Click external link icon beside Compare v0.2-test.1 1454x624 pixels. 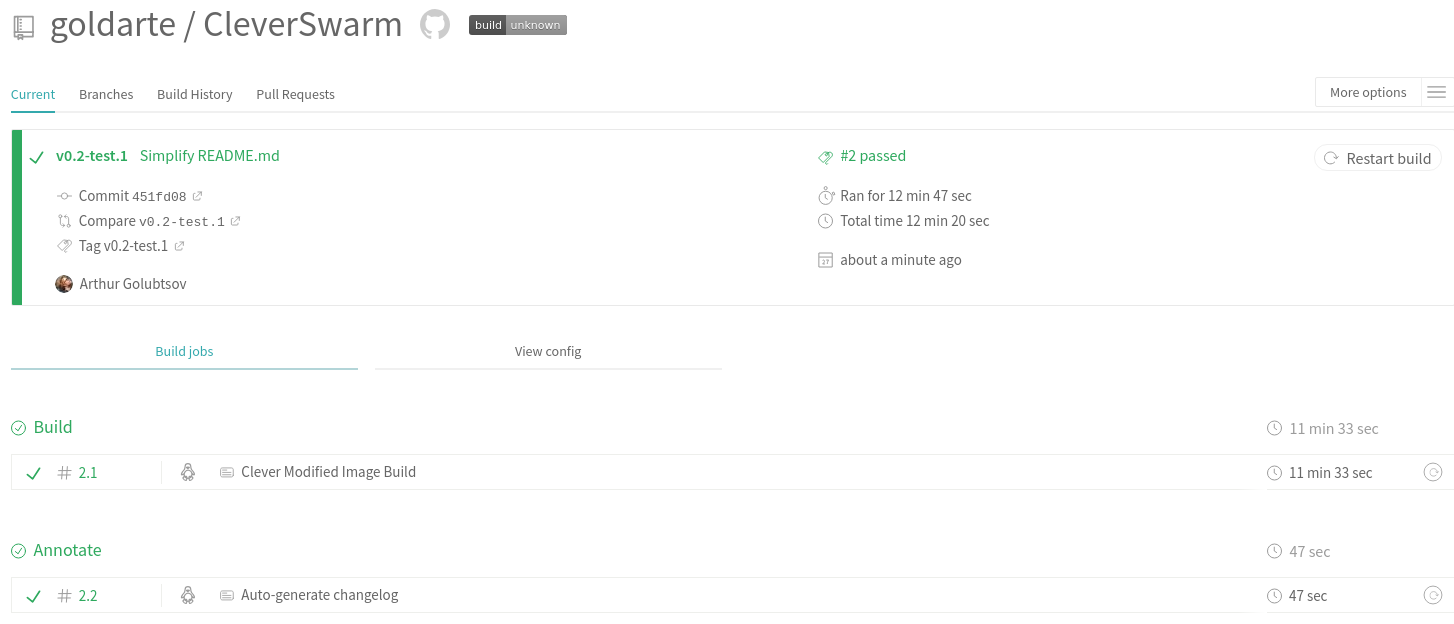236,221
